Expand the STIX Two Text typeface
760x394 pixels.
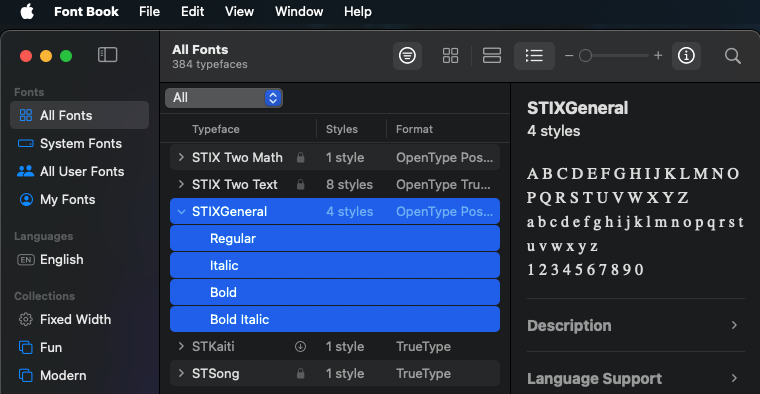(x=181, y=185)
